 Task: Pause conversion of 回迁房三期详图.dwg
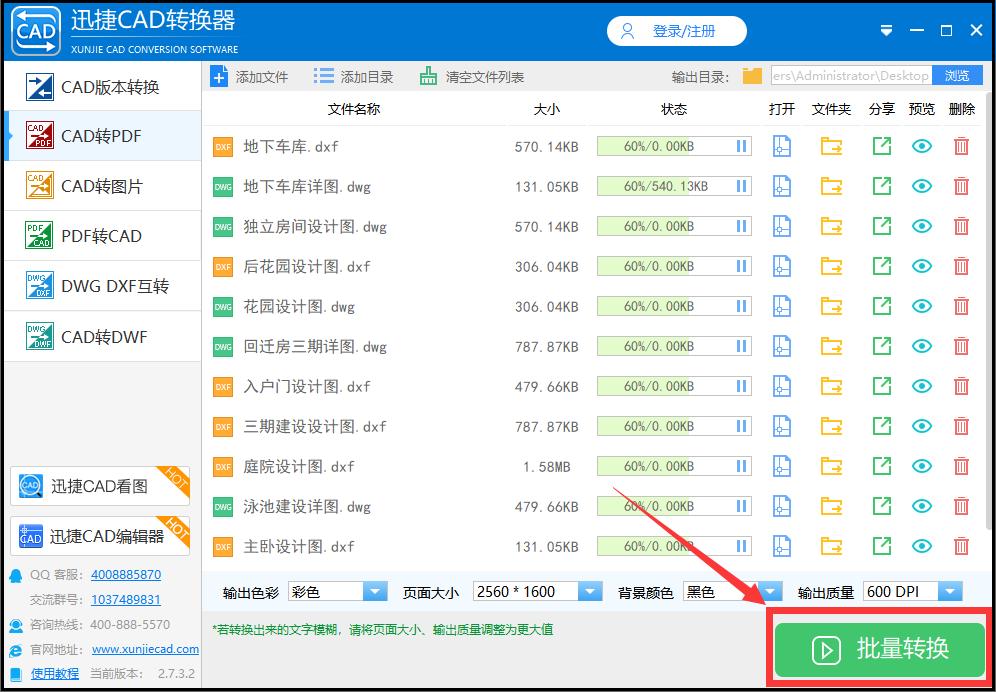[x=740, y=346]
